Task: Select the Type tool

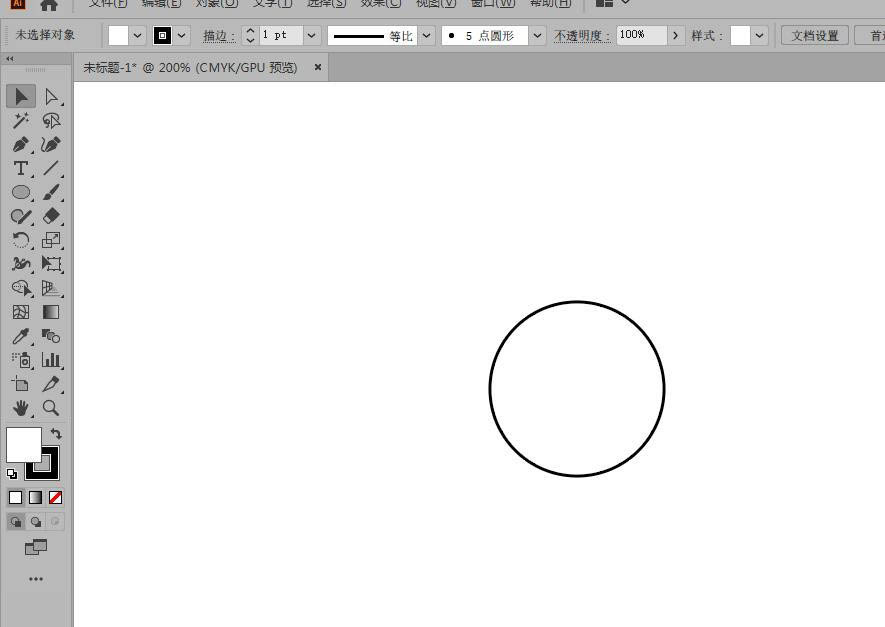Action: tap(21, 168)
